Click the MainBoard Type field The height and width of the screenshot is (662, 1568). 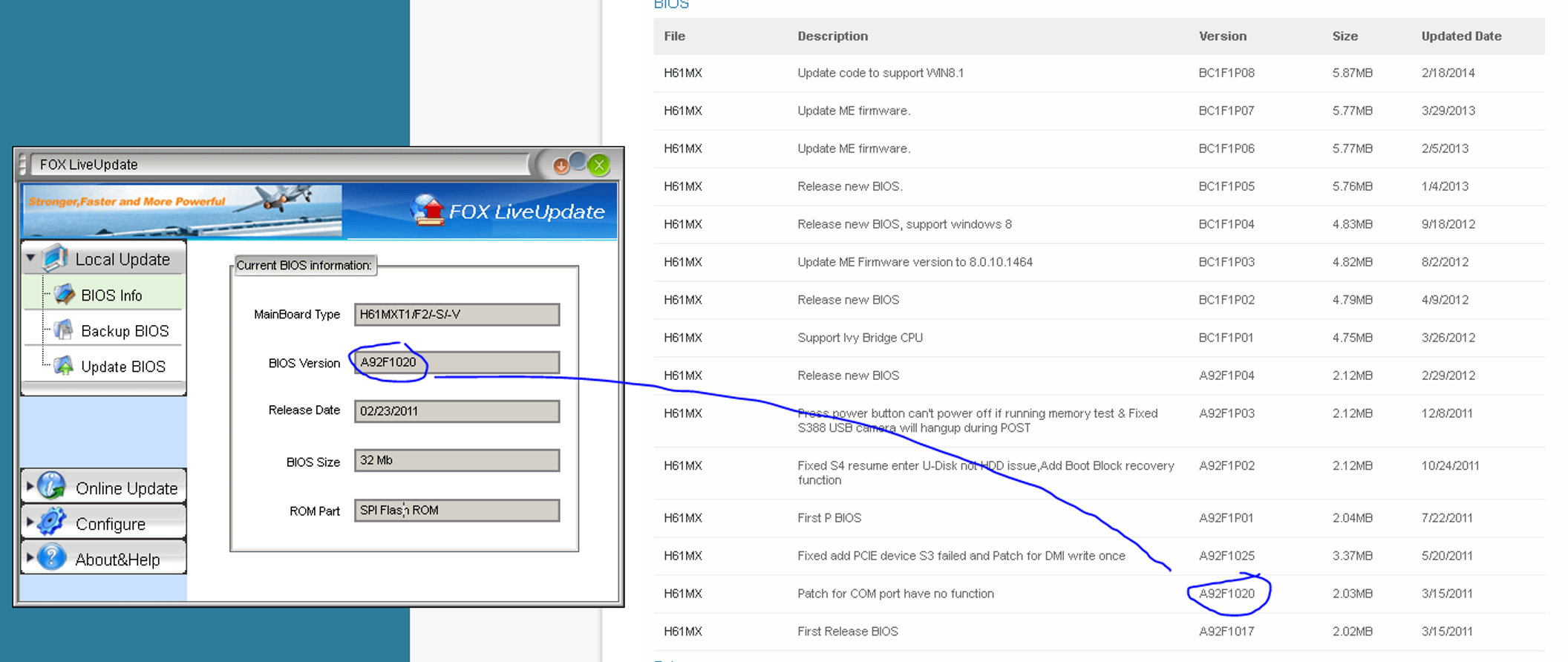click(x=457, y=315)
